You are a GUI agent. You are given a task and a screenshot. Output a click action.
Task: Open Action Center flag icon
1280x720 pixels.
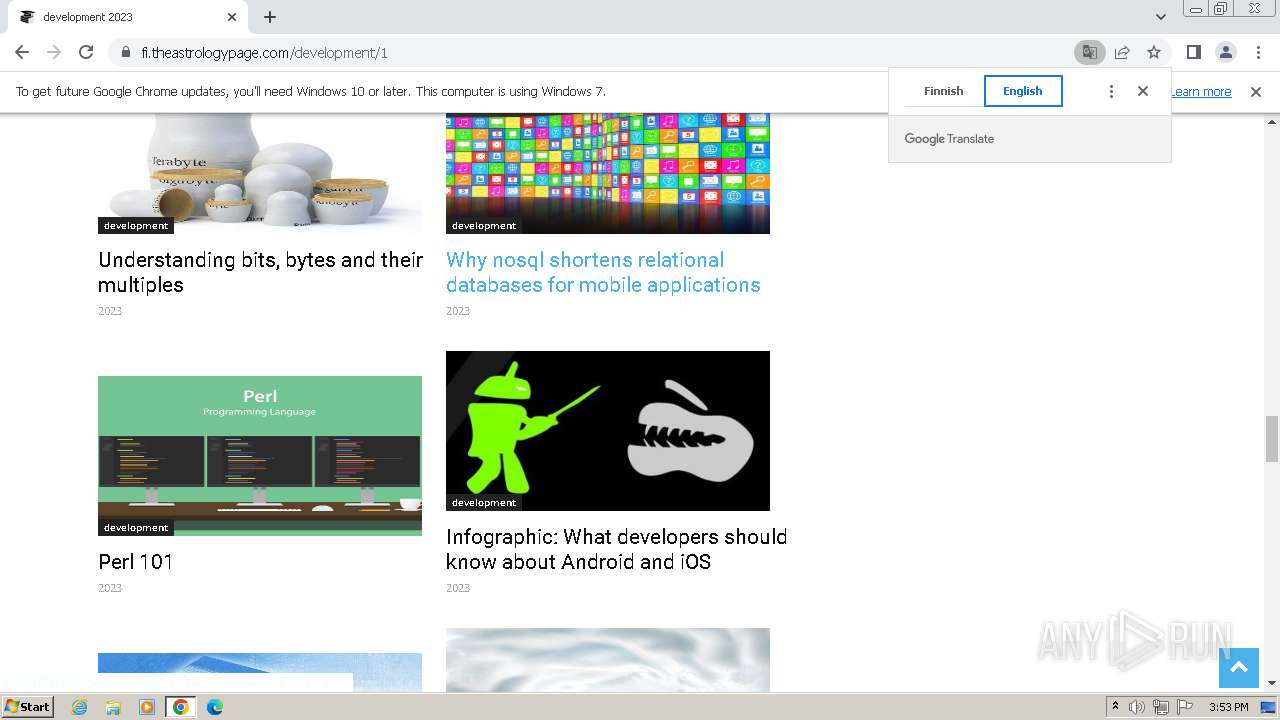[x=1185, y=707]
